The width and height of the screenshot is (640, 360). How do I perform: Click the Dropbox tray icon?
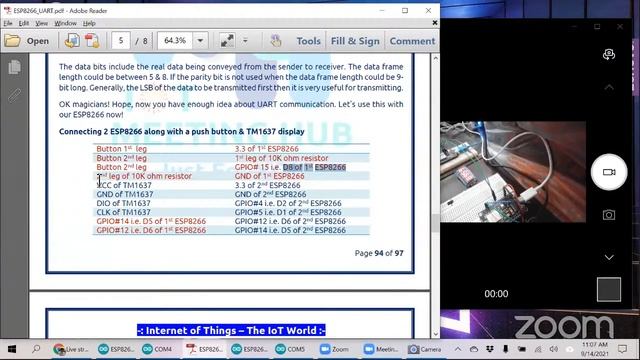point(490,349)
